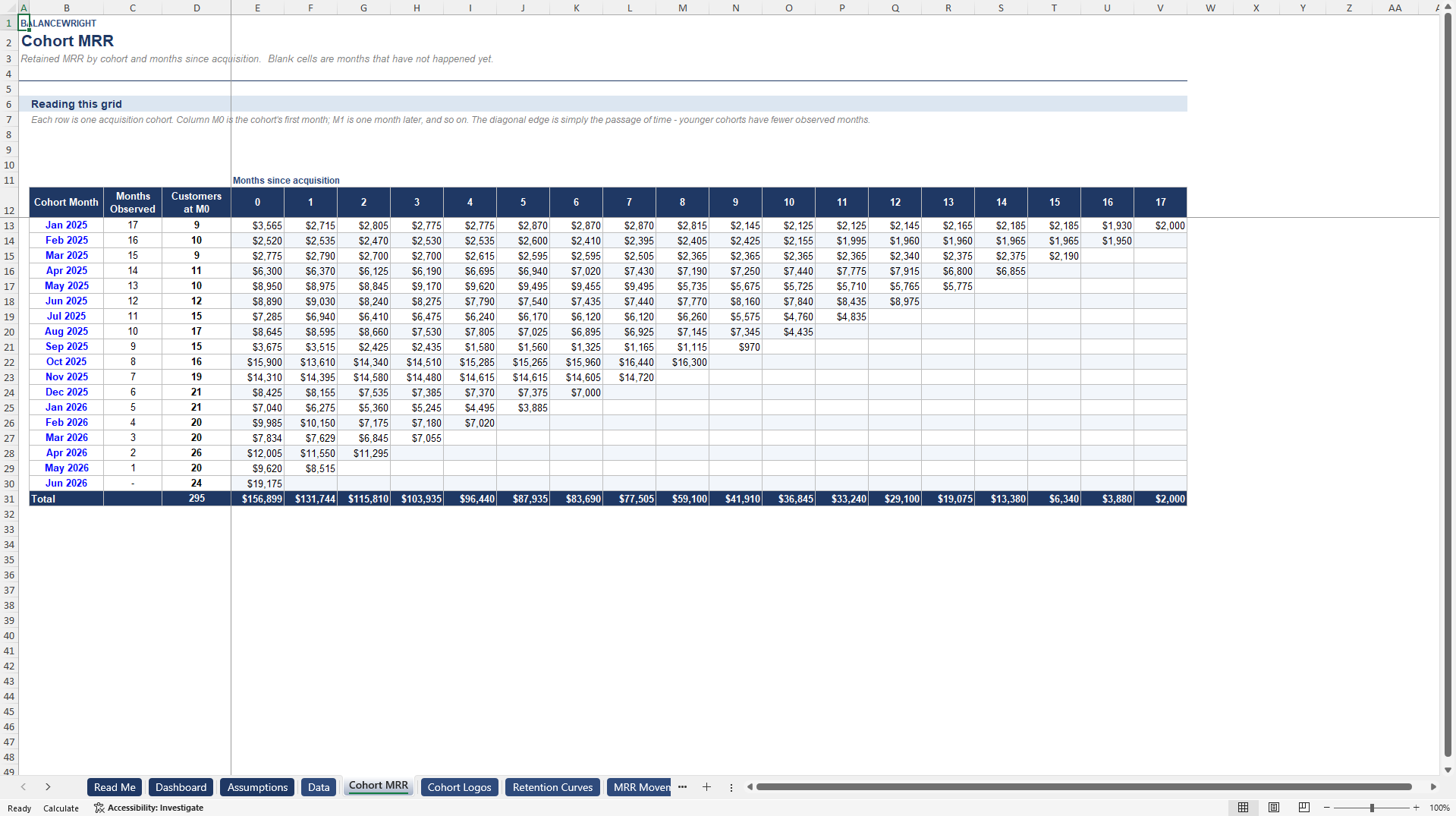Select the Oct 2025 cohort cell
The image size is (1456, 816).
(x=66, y=362)
